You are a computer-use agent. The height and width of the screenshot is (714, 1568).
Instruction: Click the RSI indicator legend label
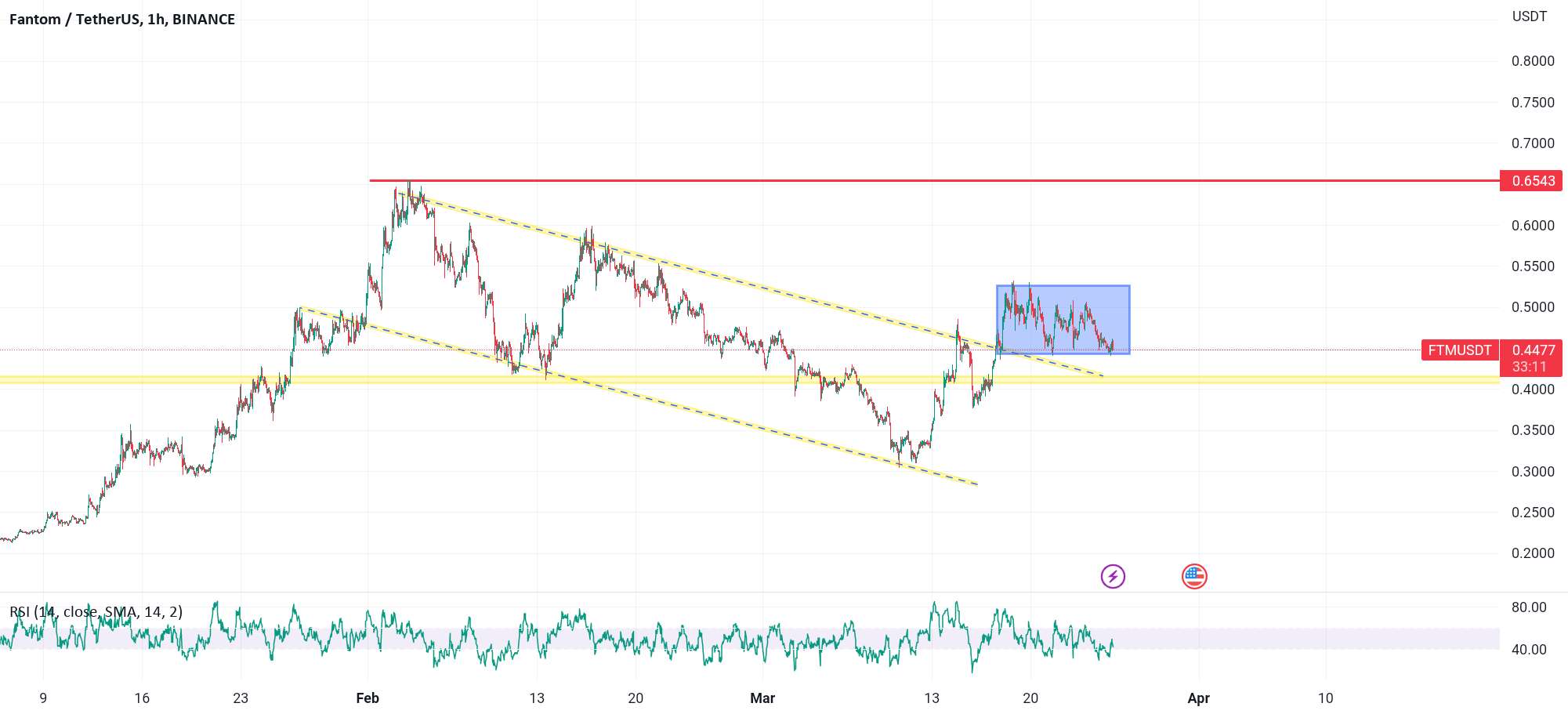[x=96, y=611]
